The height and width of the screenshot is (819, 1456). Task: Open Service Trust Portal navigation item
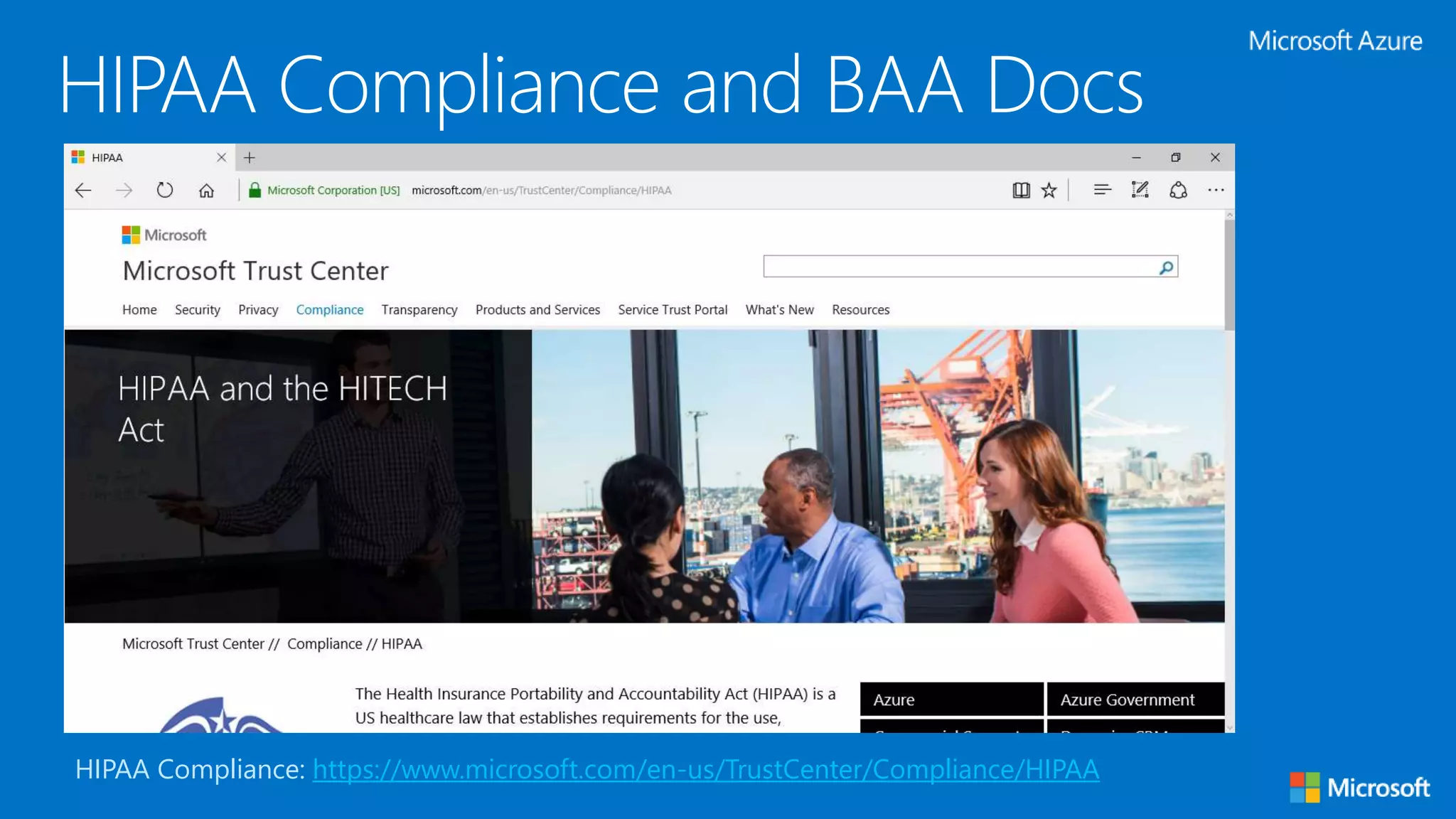pyautogui.click(x=673, y=310)
